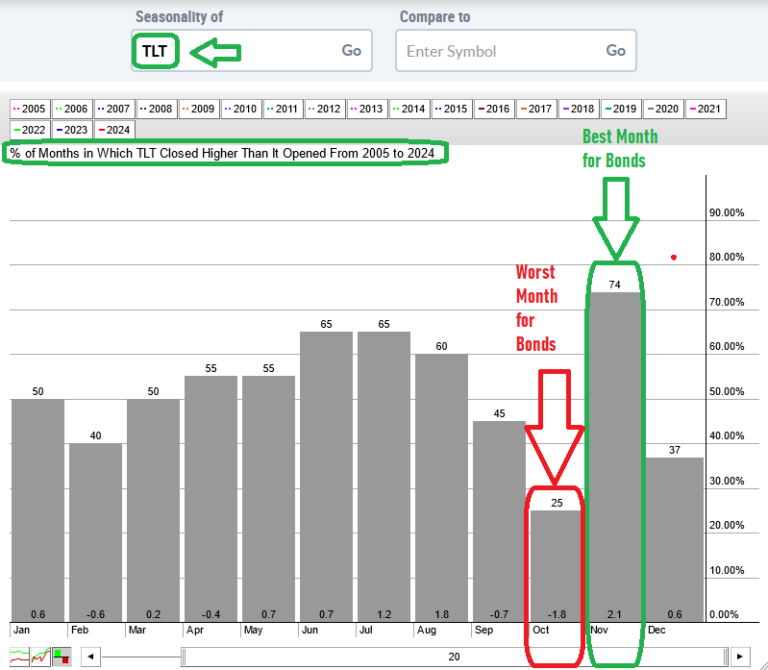The image size is (768, 670).
Task: Click the Aug month axis label
Action: click(426, 630)
